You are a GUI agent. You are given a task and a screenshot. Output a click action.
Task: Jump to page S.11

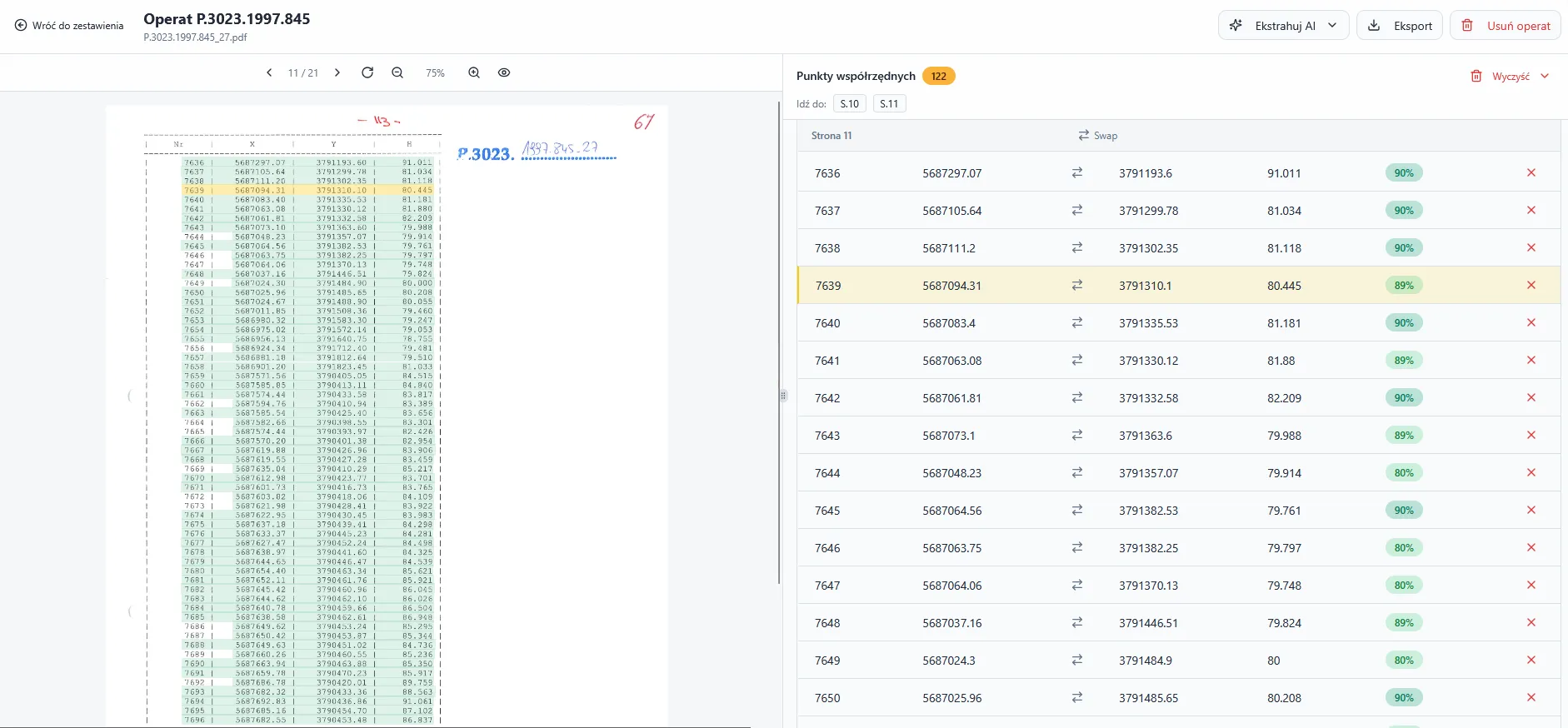point(889,104)
